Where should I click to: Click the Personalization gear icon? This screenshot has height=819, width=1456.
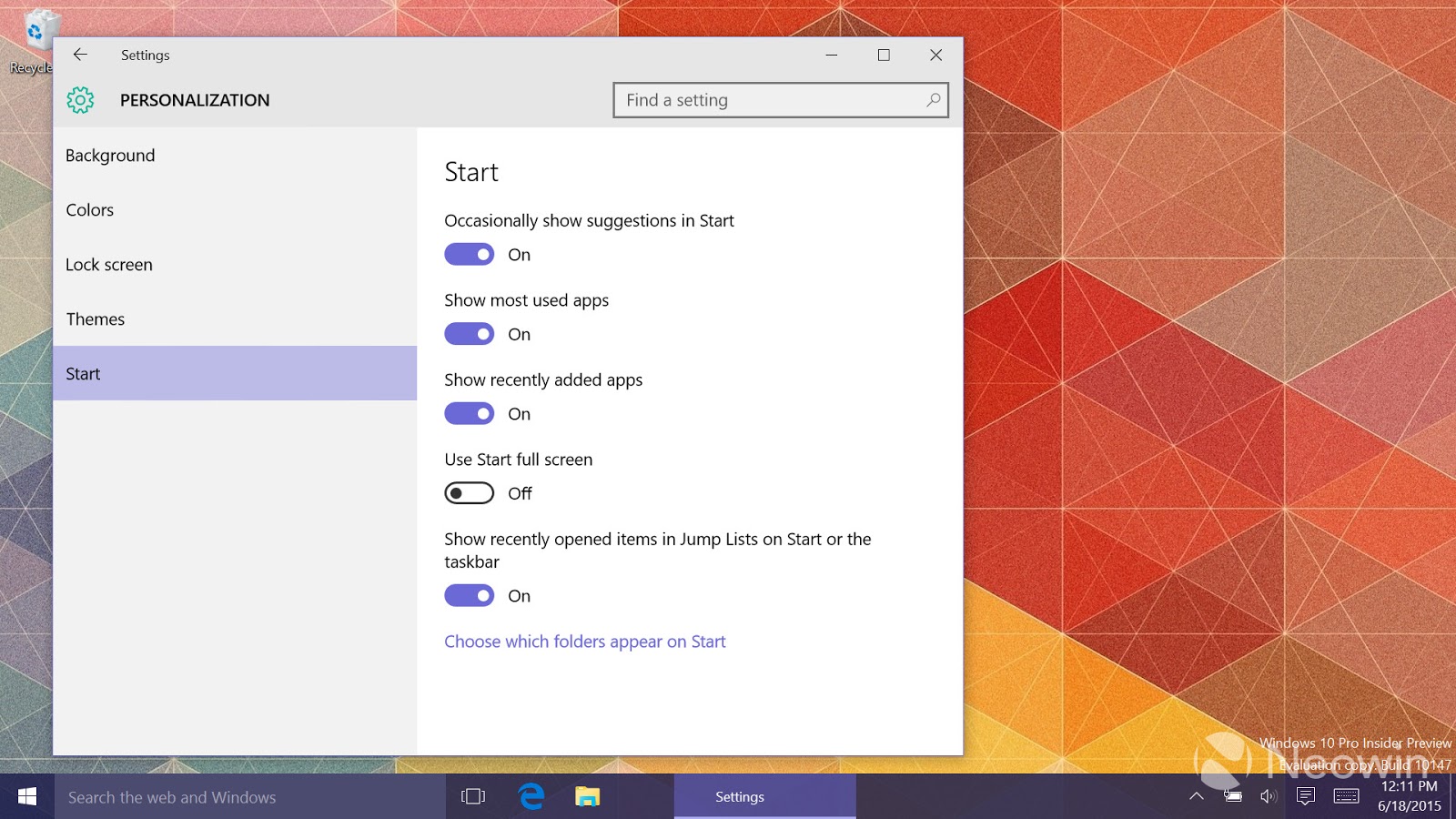coord(80,100)
